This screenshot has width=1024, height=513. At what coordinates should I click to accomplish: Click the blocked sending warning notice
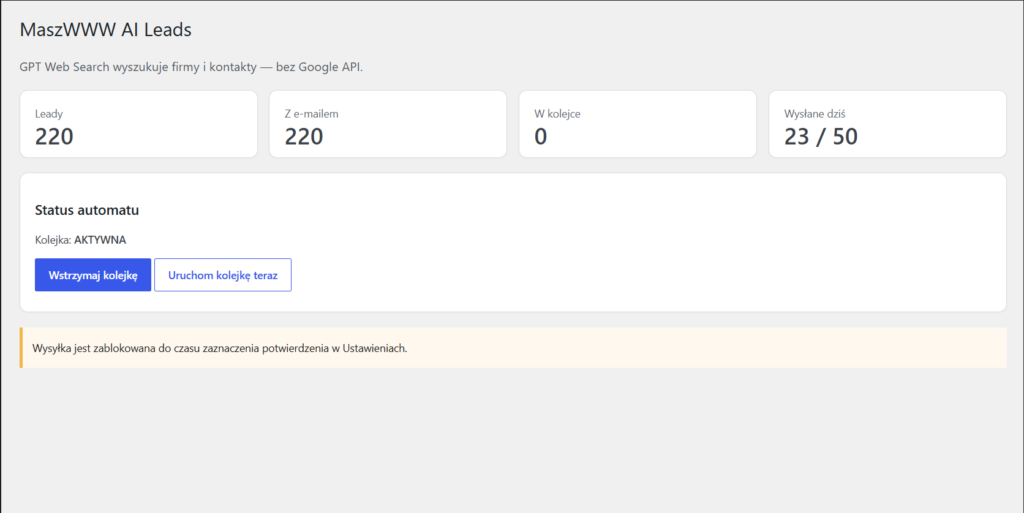(513, 348)
